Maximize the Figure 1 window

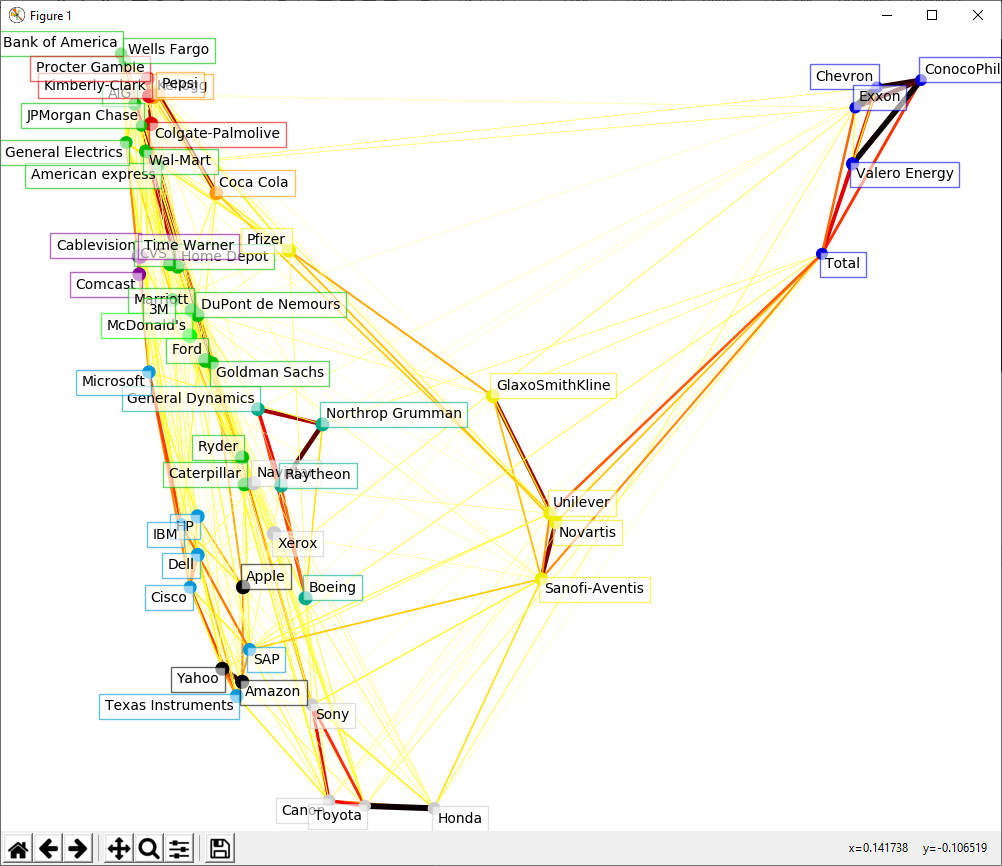pos(932,15)
